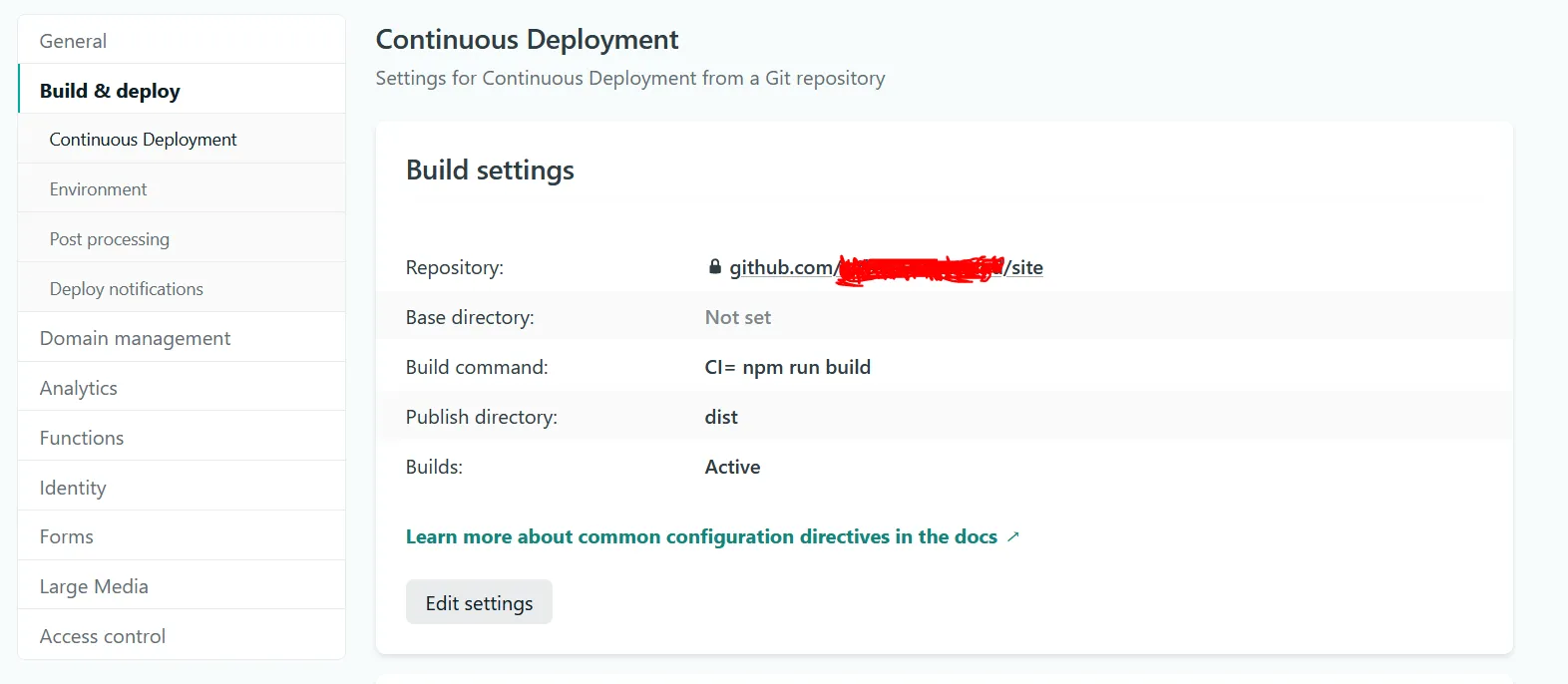Click the Edit settings button
This screenshot has width=1568, height=684.
click(479, 602)
